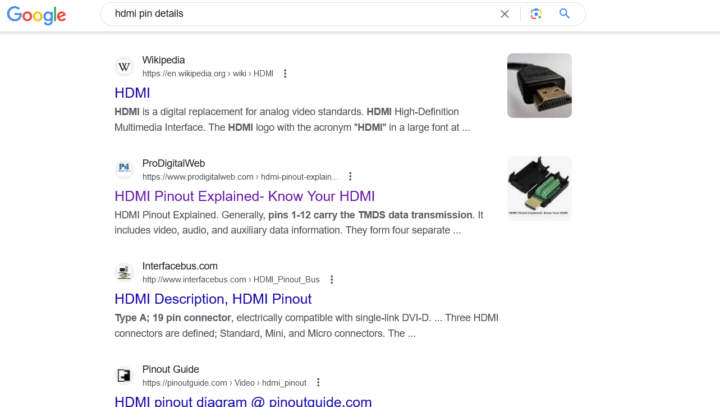The image size is (720, 407).
Task: Click the pinoutguide.com URL breadcrumb
Action: point(224,383)
